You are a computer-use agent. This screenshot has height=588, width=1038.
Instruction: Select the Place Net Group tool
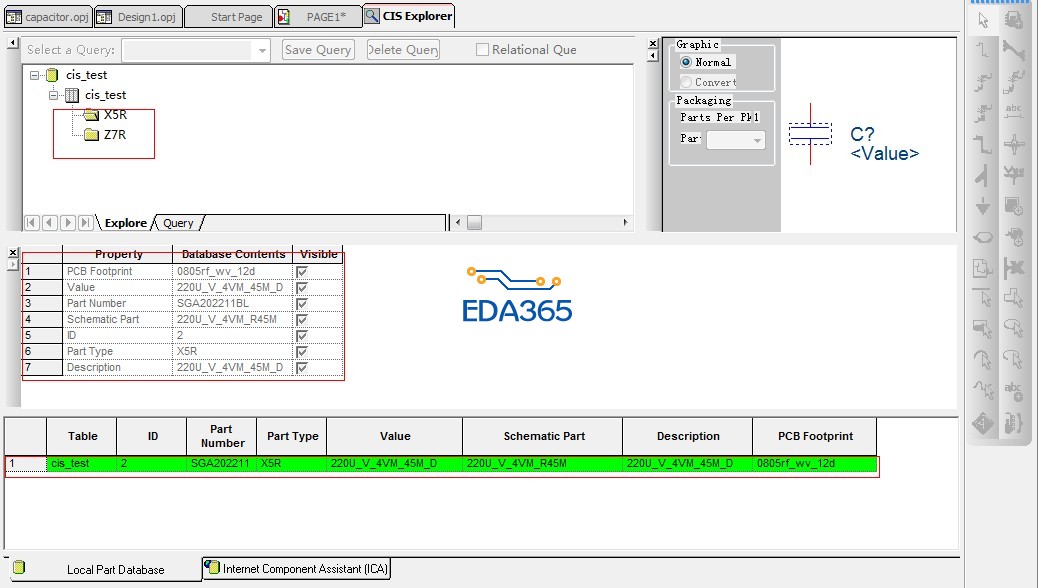pos(1014,50)
